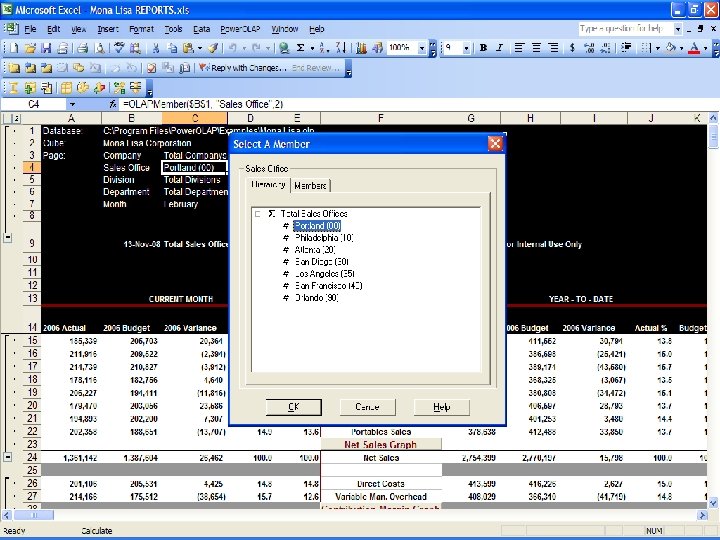Image resolution: width=720 pixels, height=540 pixels.
Task: Click OK in Select A Member dialog
Action: coord(293,407)
